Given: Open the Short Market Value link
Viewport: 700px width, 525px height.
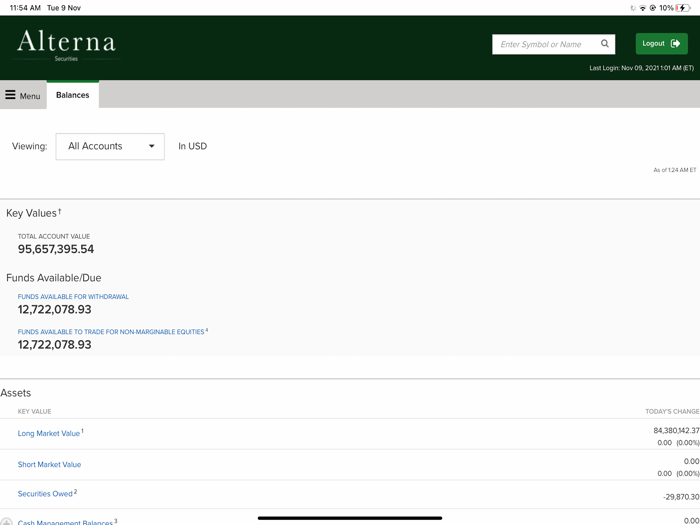Looking at the screenshot, I should coord(50,464).
